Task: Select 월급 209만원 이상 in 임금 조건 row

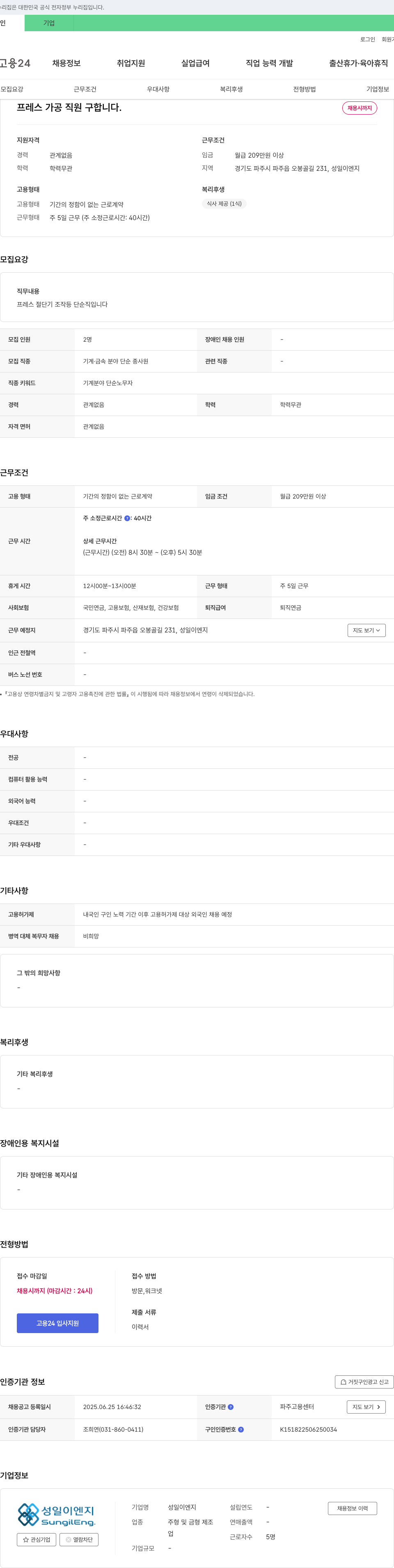Action: (303, 496)
